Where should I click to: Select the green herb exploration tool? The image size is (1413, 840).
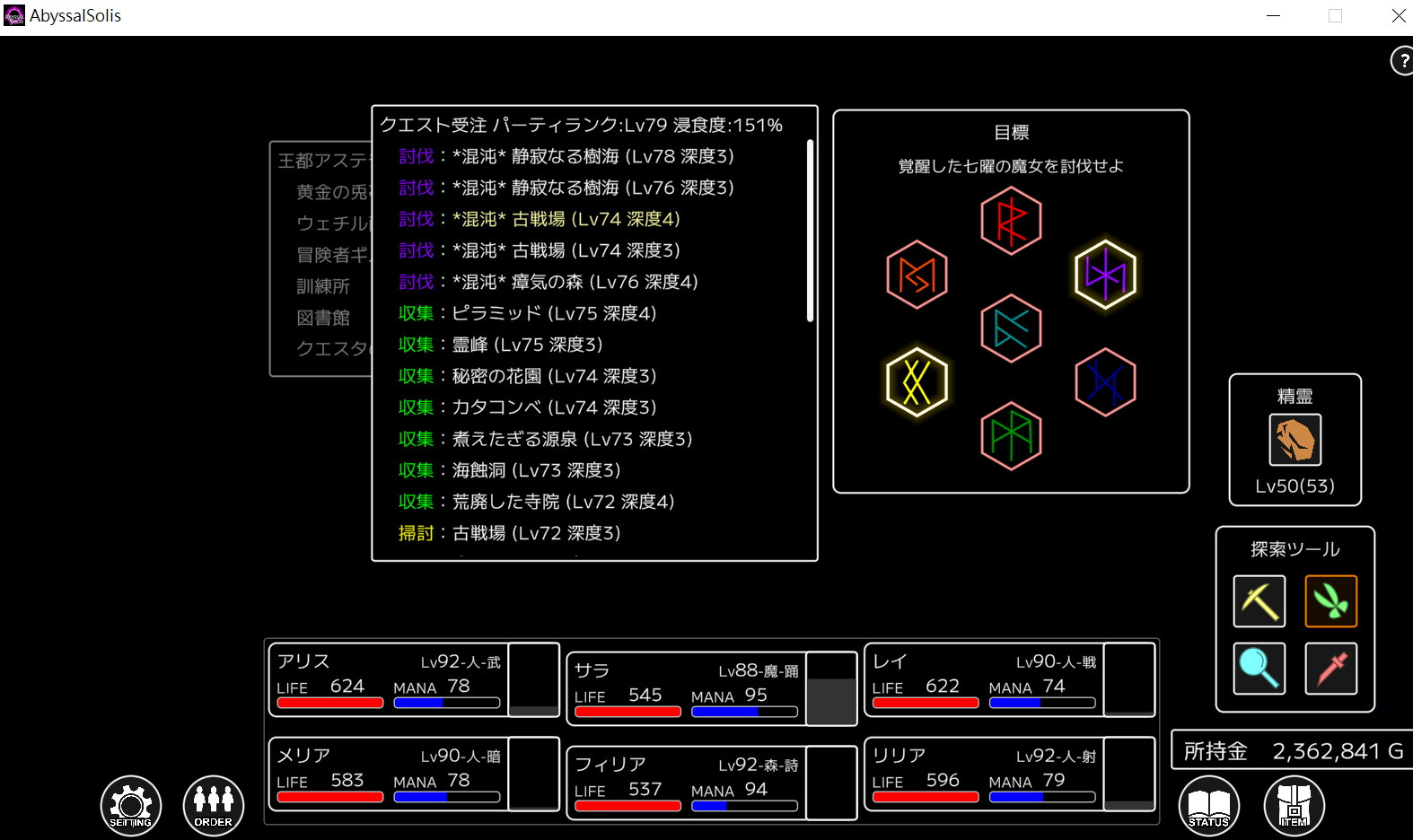pyautogui.click(x=1331, y=600)
